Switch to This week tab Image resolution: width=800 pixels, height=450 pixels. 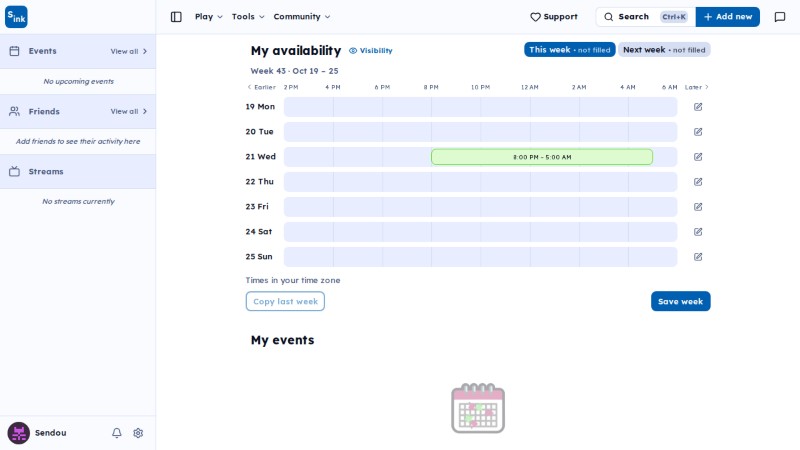(569, 49)
